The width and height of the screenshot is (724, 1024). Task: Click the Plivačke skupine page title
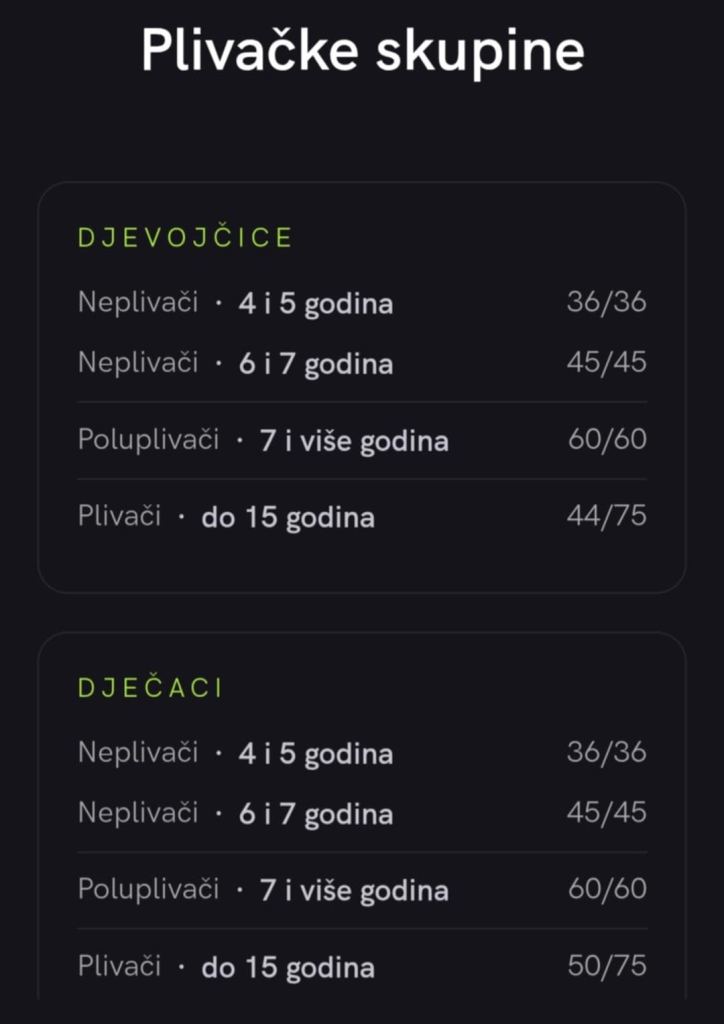(x=362, y=51)
